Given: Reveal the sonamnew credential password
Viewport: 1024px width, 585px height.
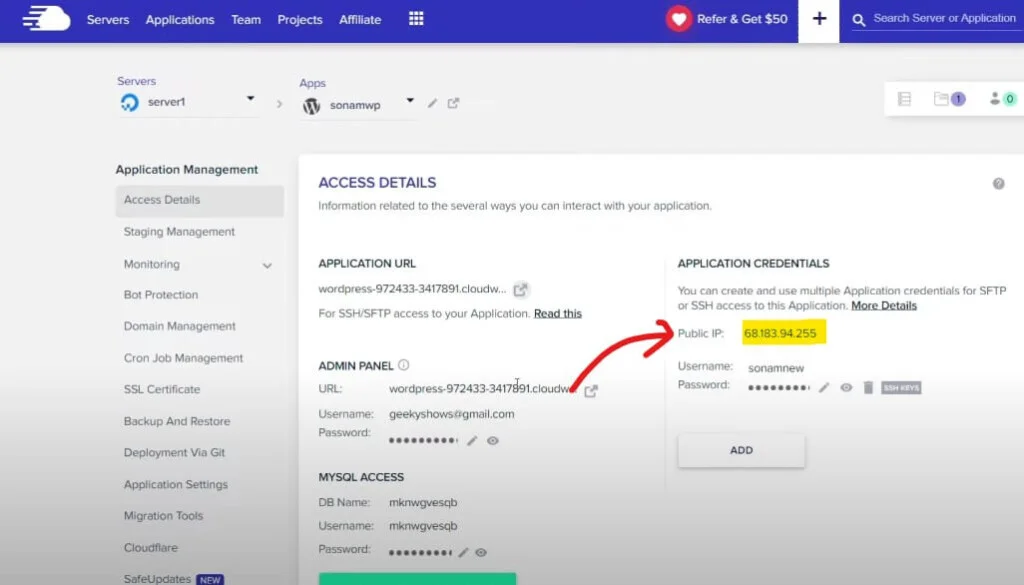Looking at the screenshot, I should tap(846, 387).
